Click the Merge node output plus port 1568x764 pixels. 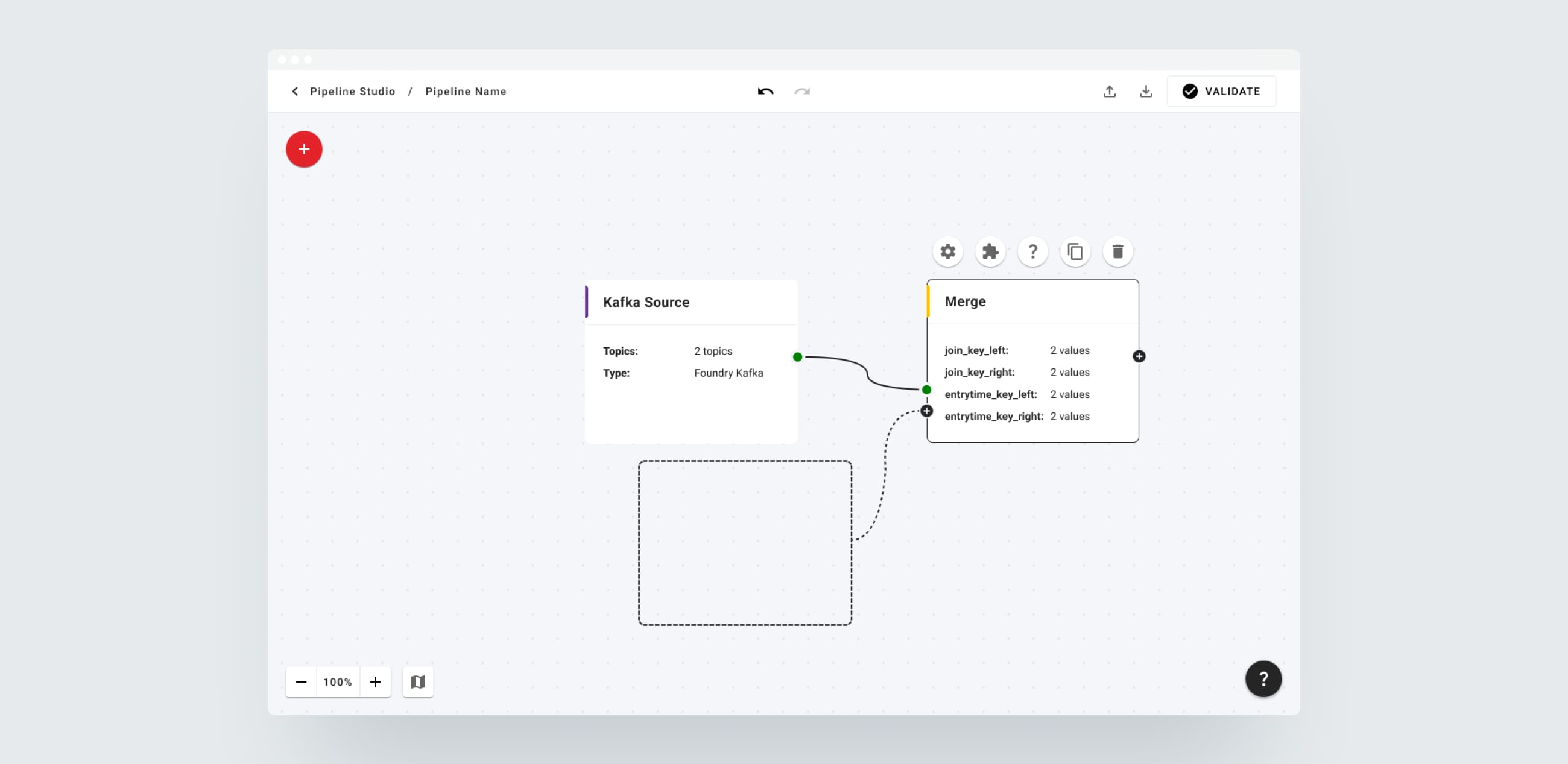click(1139, 357)
